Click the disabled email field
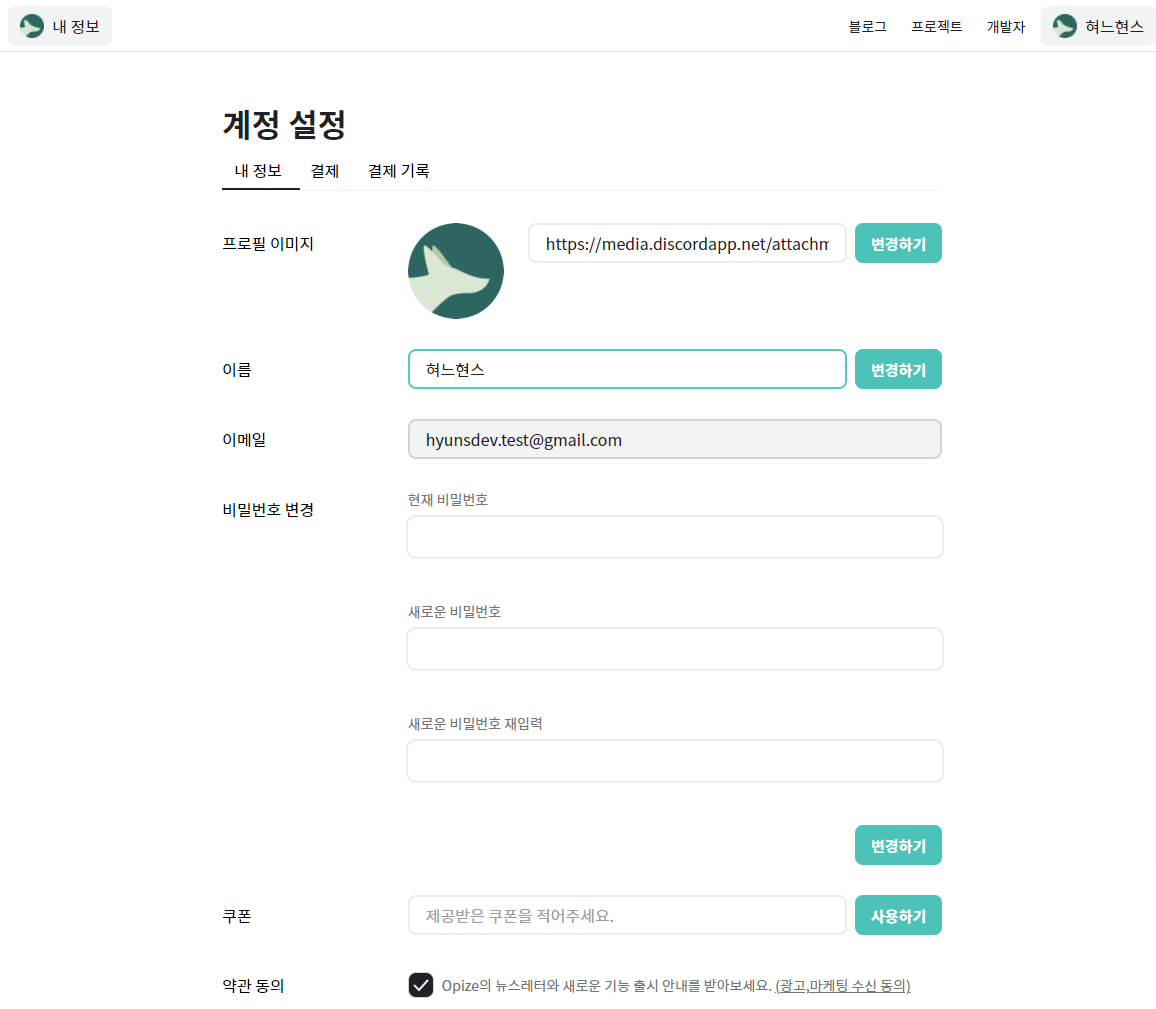 (675, 439)
